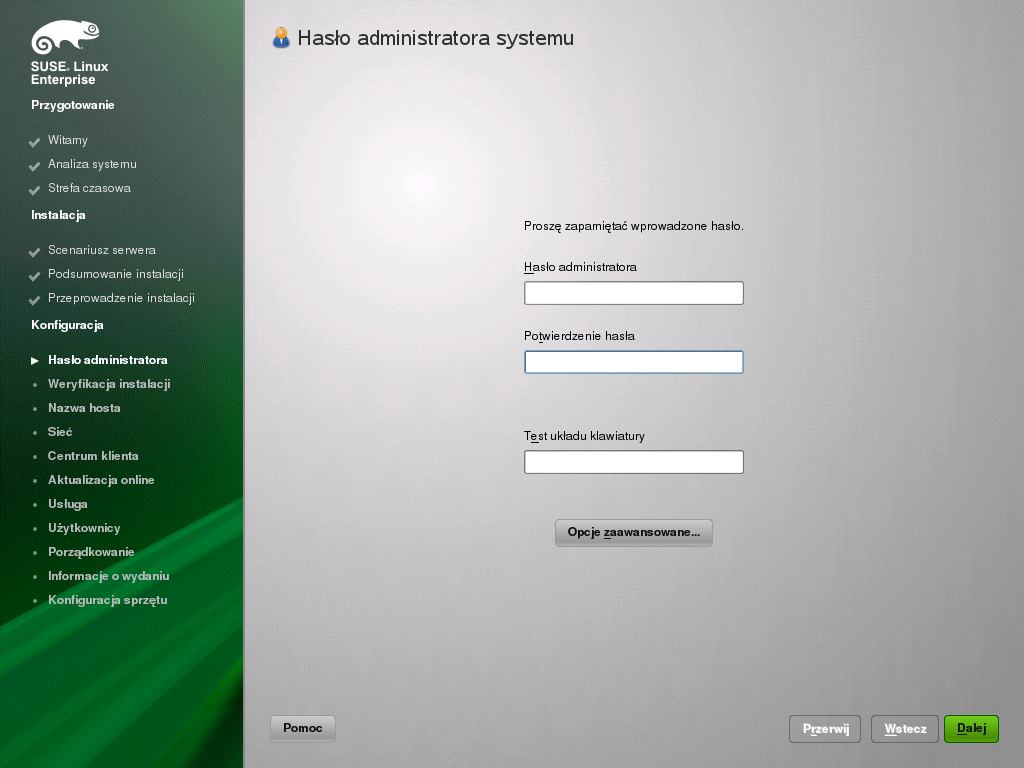Select Porządkowanie step in sidebar
Screen dimensions: 1024x768
tap(91, 552)
